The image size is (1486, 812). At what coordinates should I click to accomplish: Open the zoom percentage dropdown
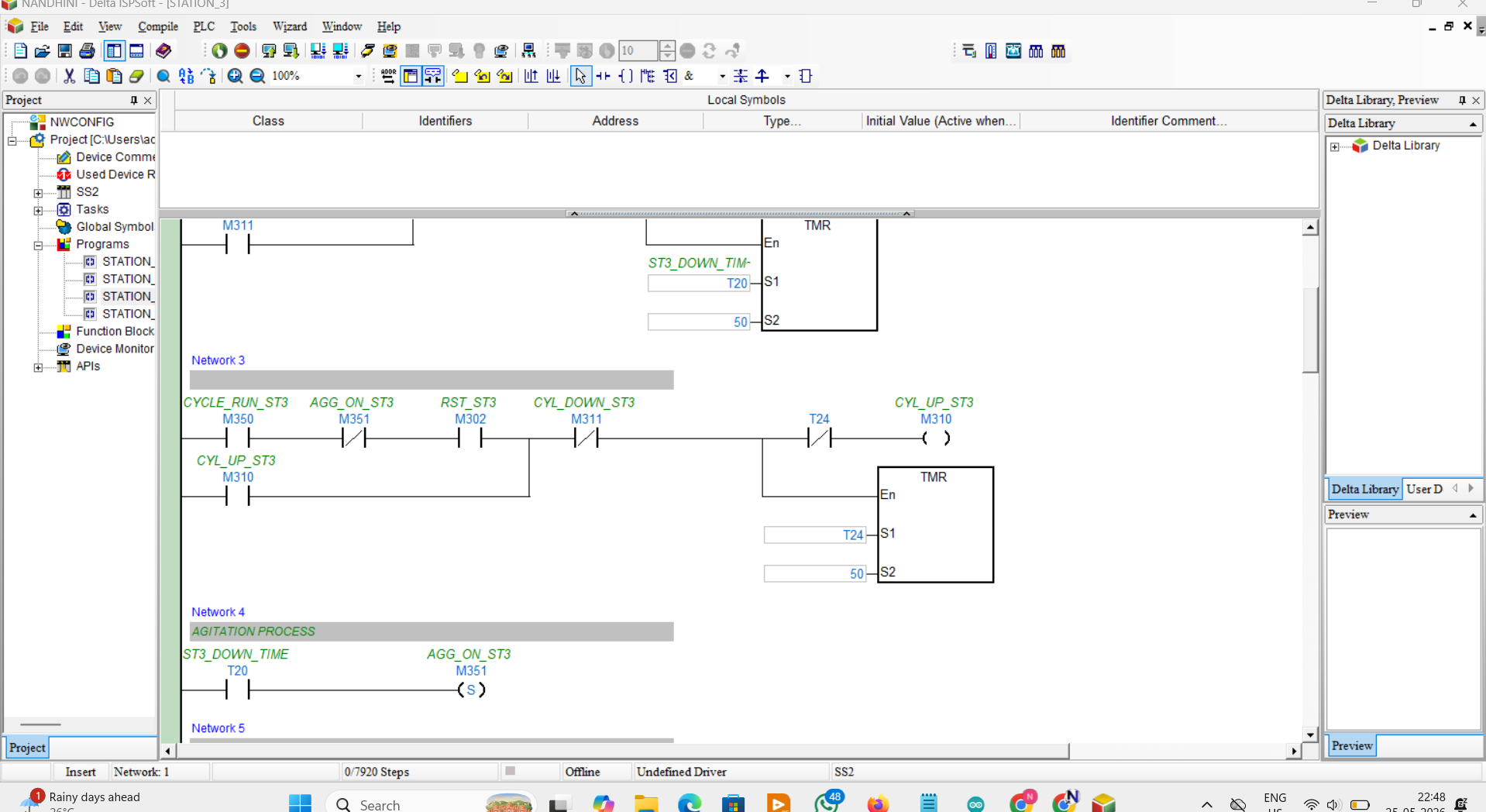[x=358, y=76]
